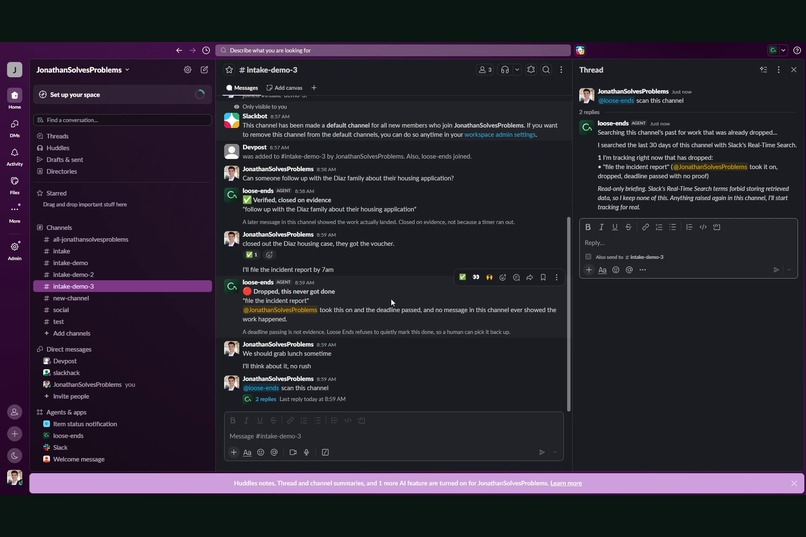806x537 pixels.
Task: Start a new message with compose icon
Action: point(204,69)
